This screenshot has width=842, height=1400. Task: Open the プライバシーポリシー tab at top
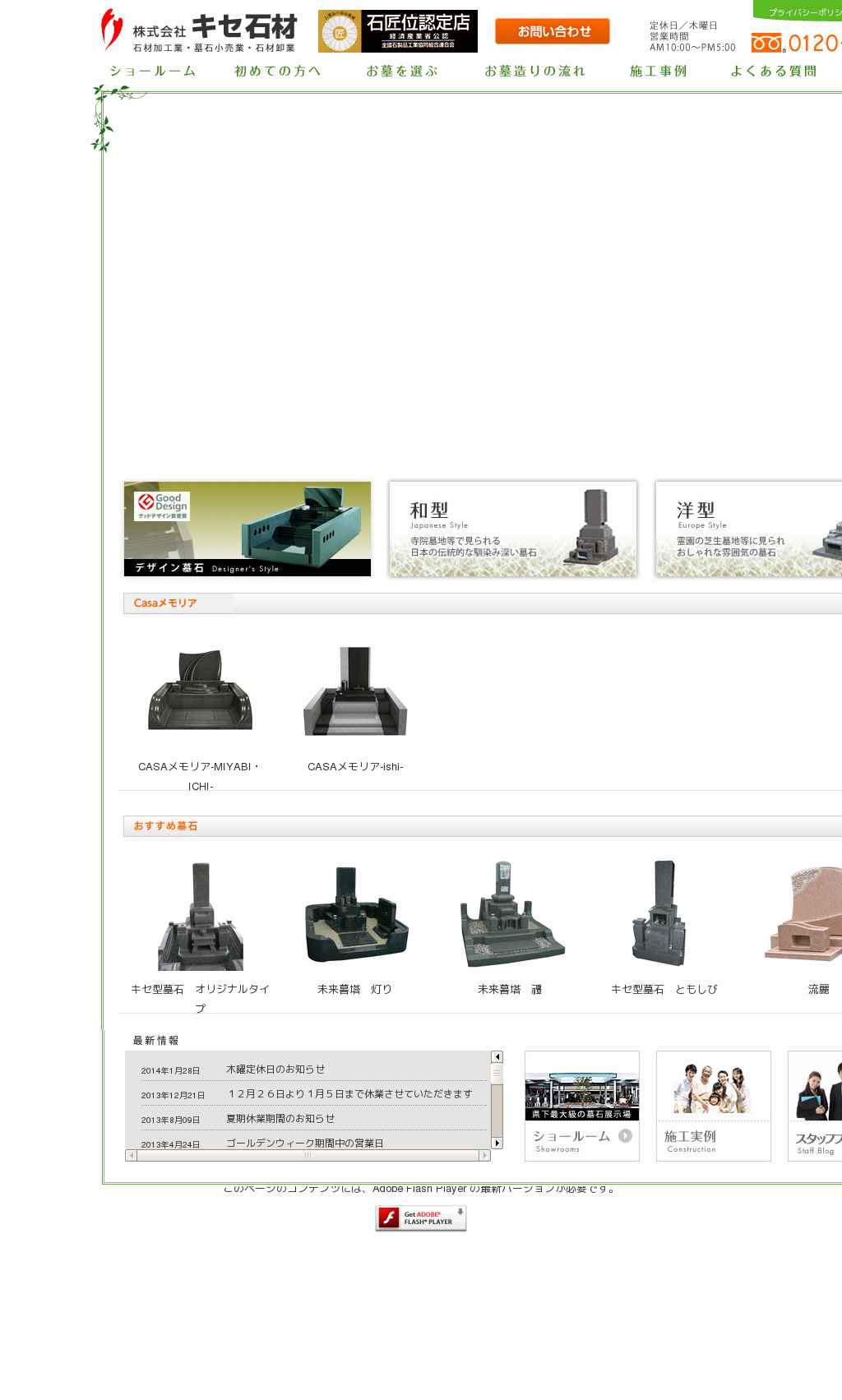pyautogui.click(x=802, y=12)
